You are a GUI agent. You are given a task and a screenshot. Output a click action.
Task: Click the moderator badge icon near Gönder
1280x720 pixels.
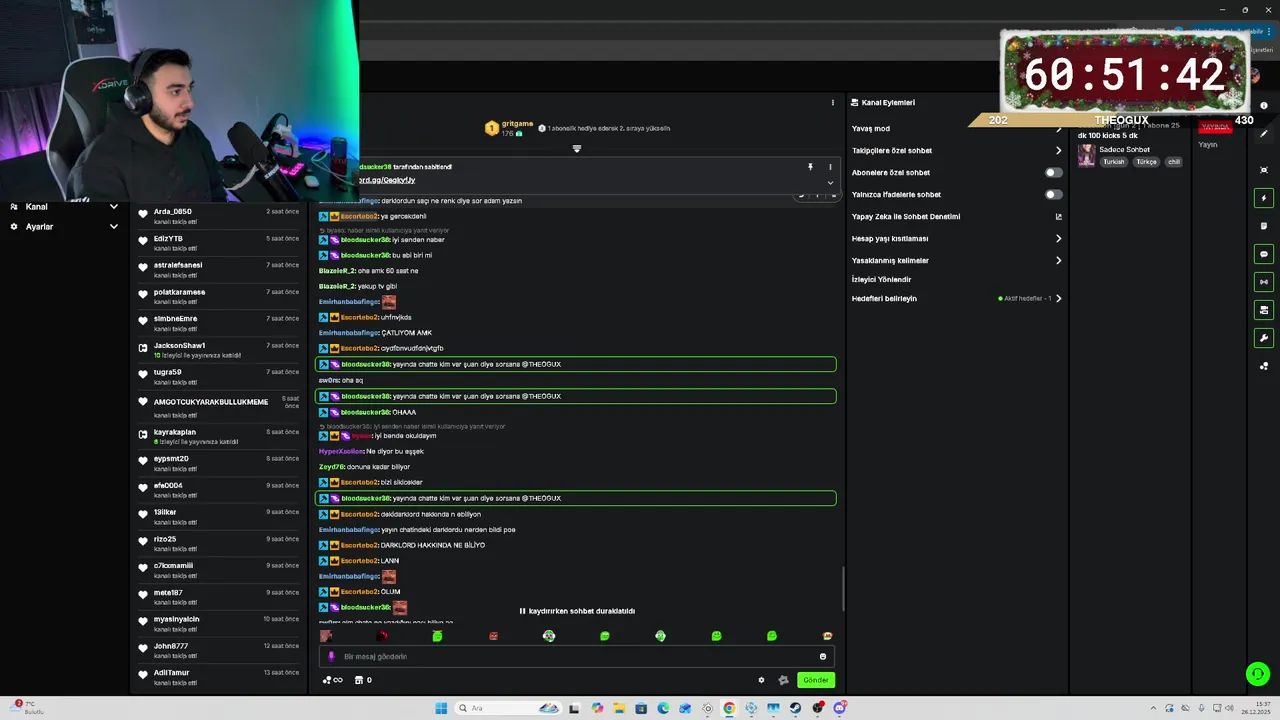coord(783,680)
